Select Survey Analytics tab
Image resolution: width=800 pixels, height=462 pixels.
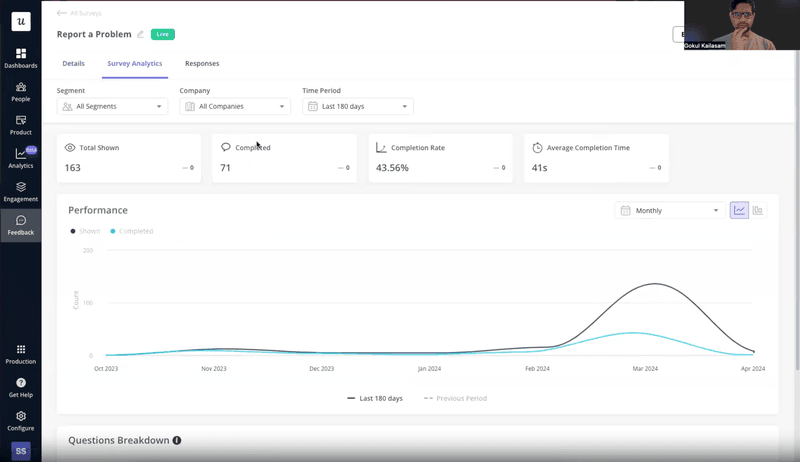click(135, 63)
